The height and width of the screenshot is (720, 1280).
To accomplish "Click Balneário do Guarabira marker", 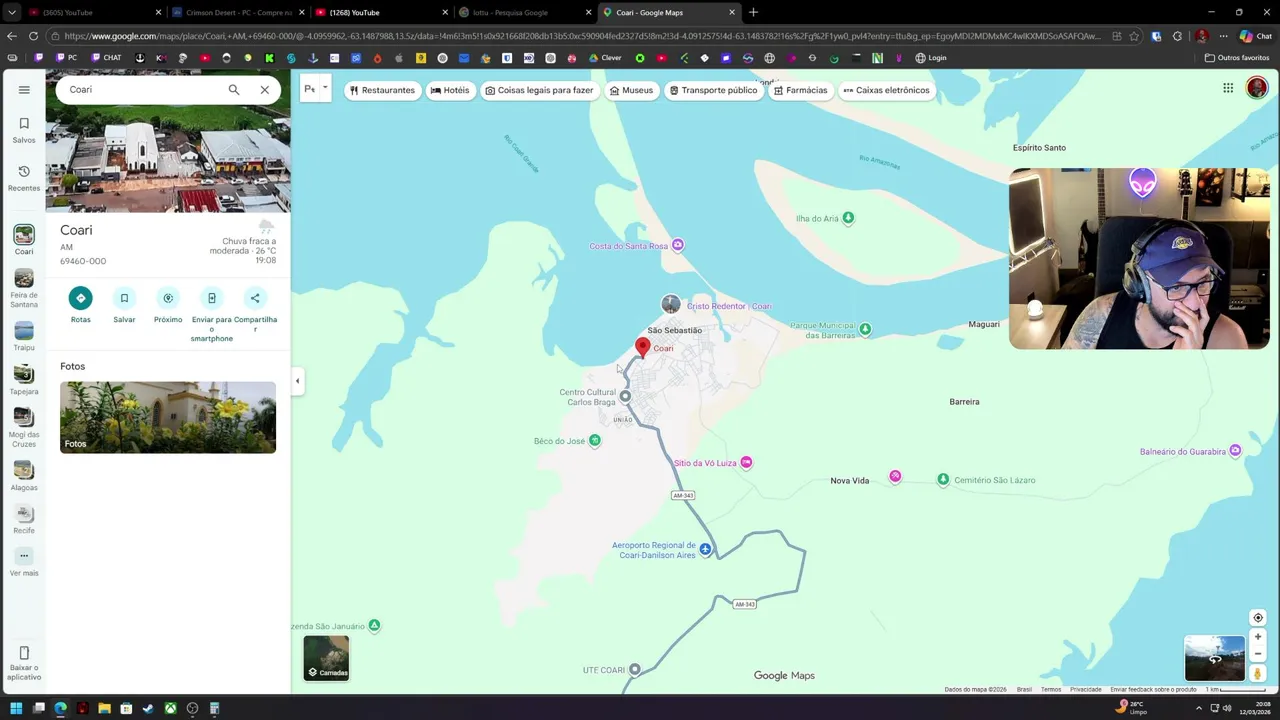I will (x=1236, y=451).
